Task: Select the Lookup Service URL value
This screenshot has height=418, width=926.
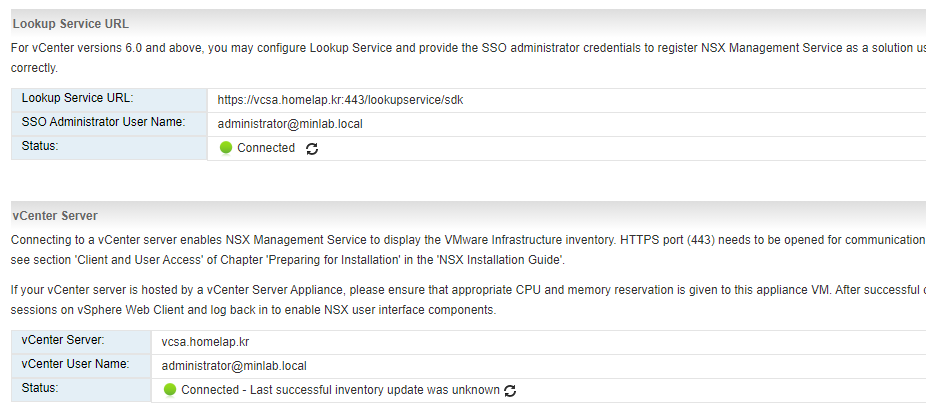Action: 340,100
